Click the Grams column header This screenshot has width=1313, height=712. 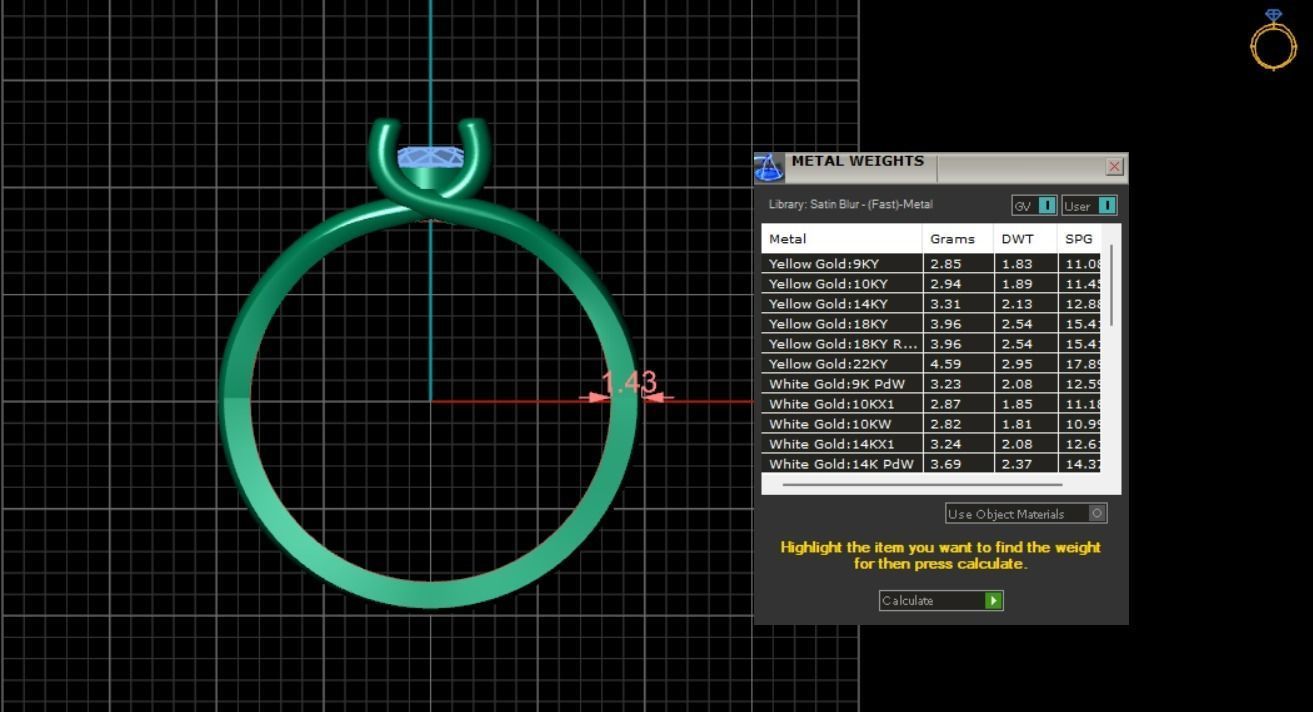[958, 239]
